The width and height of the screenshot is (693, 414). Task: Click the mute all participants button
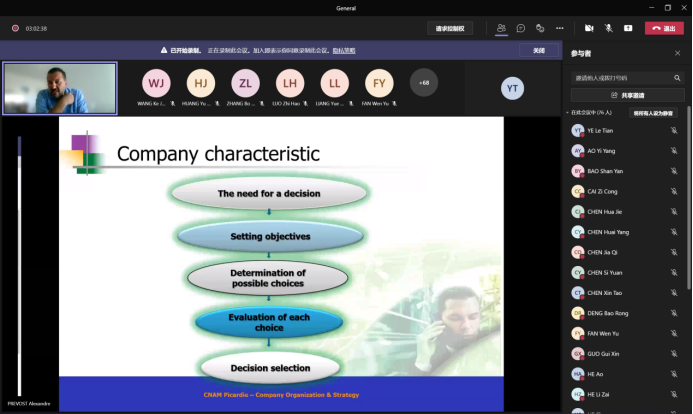click(x=653, y=113)
